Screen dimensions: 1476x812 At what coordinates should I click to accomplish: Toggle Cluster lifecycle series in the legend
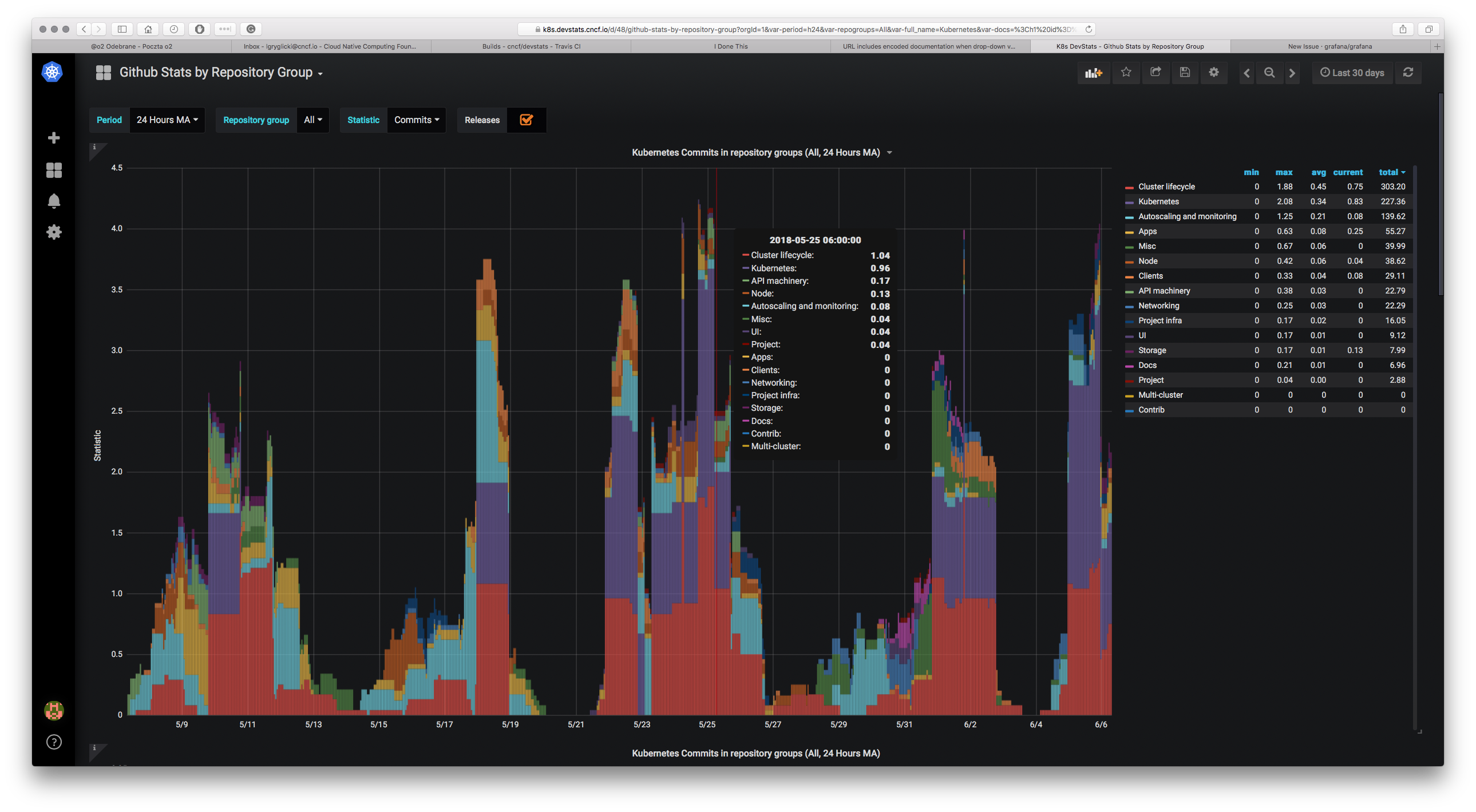click(x=1166, y=187)
